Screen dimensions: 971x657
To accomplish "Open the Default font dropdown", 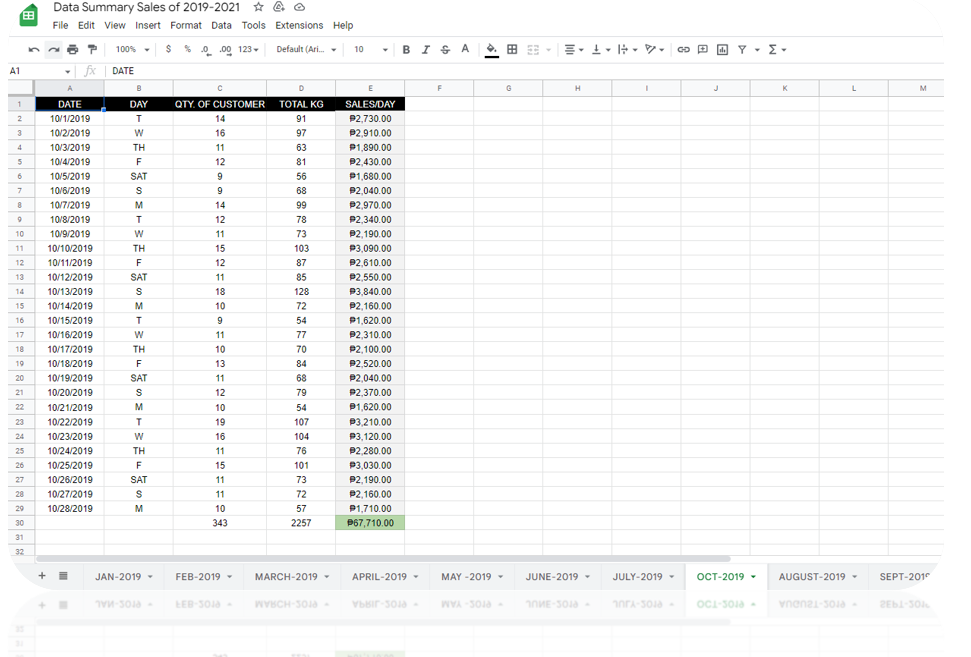I will click(x=306, y=50).
